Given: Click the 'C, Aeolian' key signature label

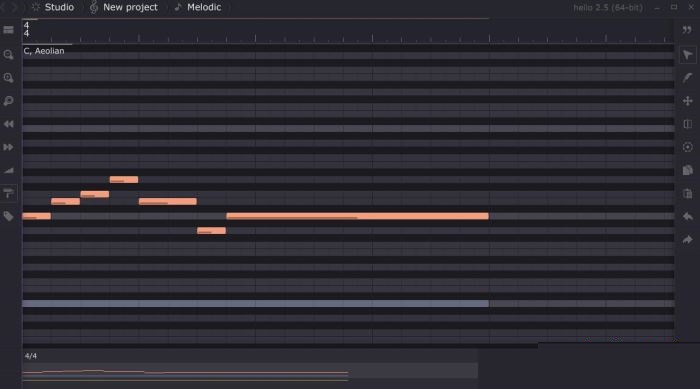Looking at the screenshot, I should [44, 51].
